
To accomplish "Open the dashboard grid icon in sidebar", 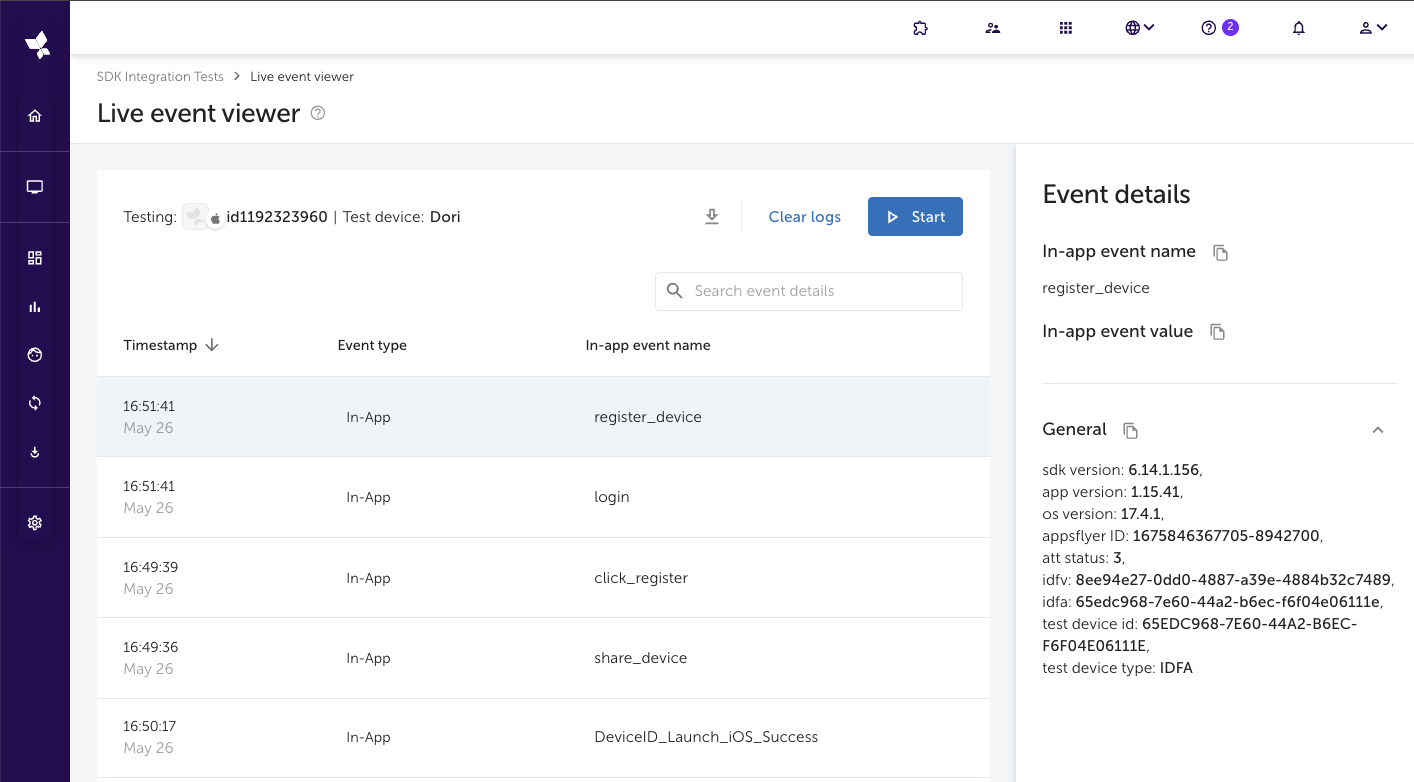I will [35, 258].
